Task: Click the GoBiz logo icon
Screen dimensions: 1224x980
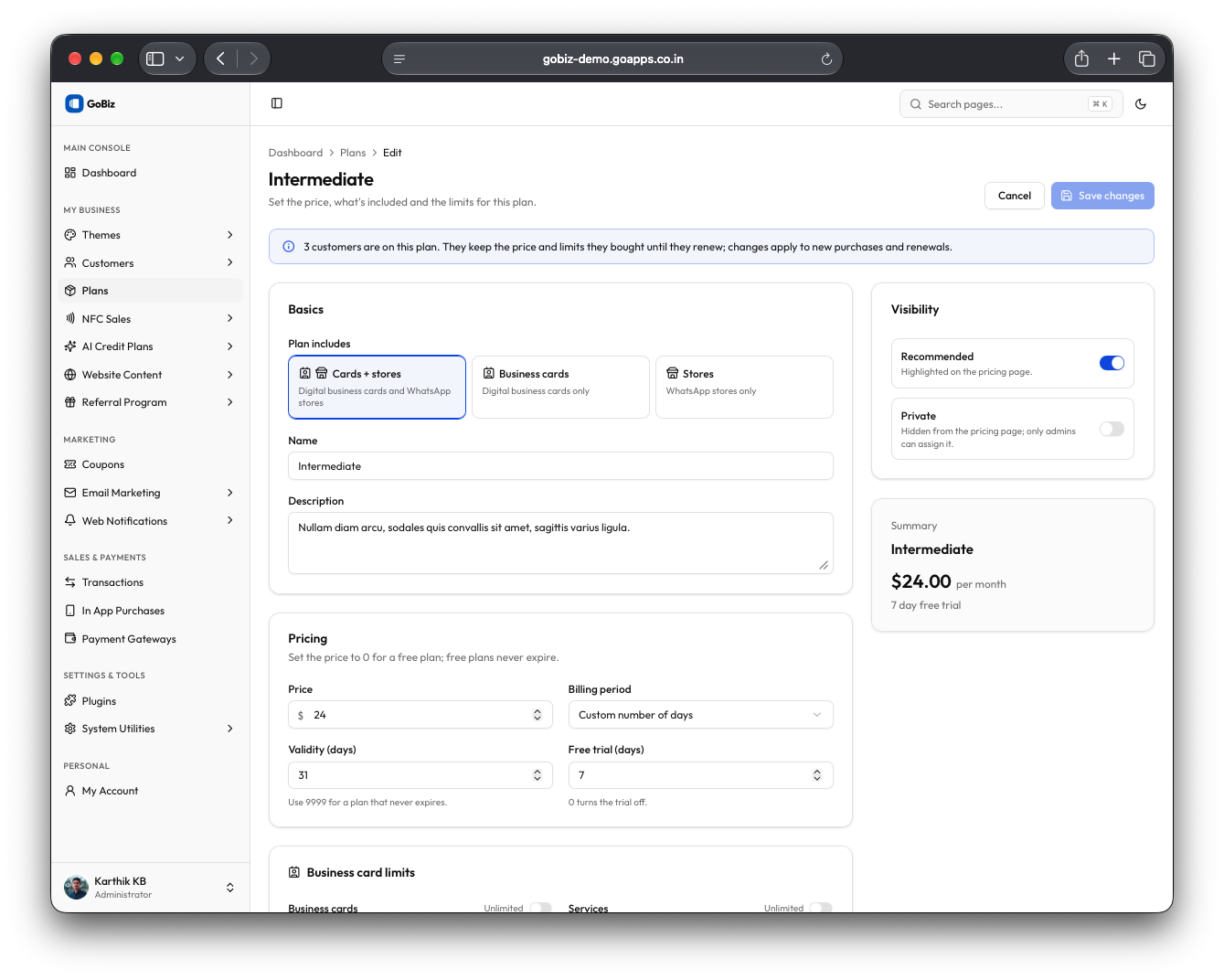Action: tap(74, 103)
